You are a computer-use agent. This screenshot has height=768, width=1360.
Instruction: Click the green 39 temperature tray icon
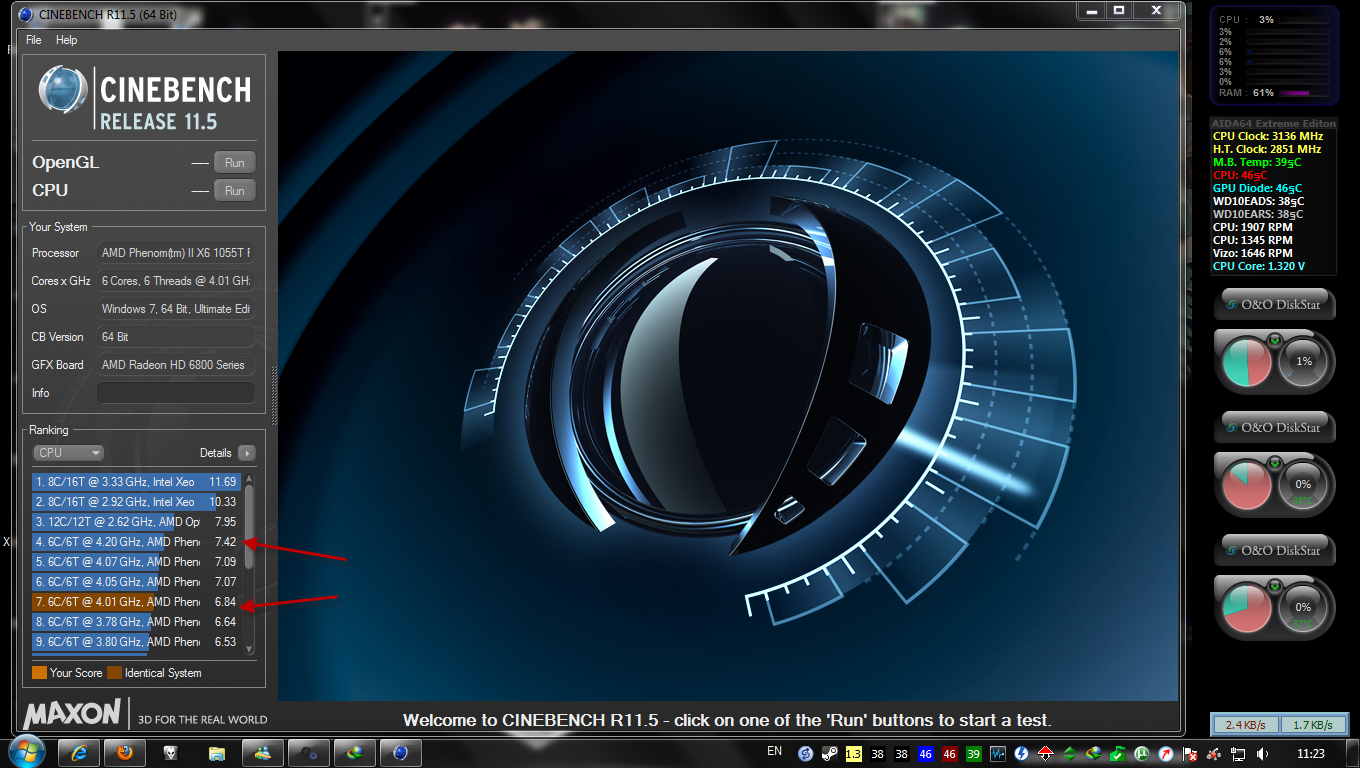tap(973, 753)
